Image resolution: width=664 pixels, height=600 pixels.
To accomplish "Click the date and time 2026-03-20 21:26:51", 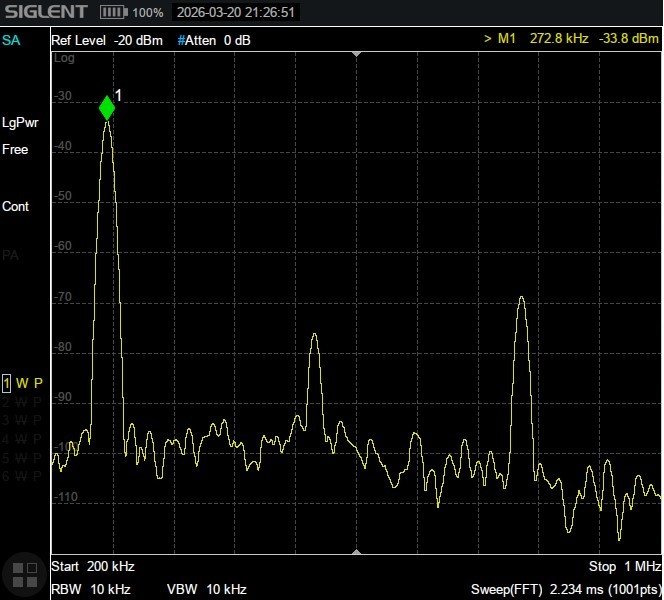I will coord(235,12).
